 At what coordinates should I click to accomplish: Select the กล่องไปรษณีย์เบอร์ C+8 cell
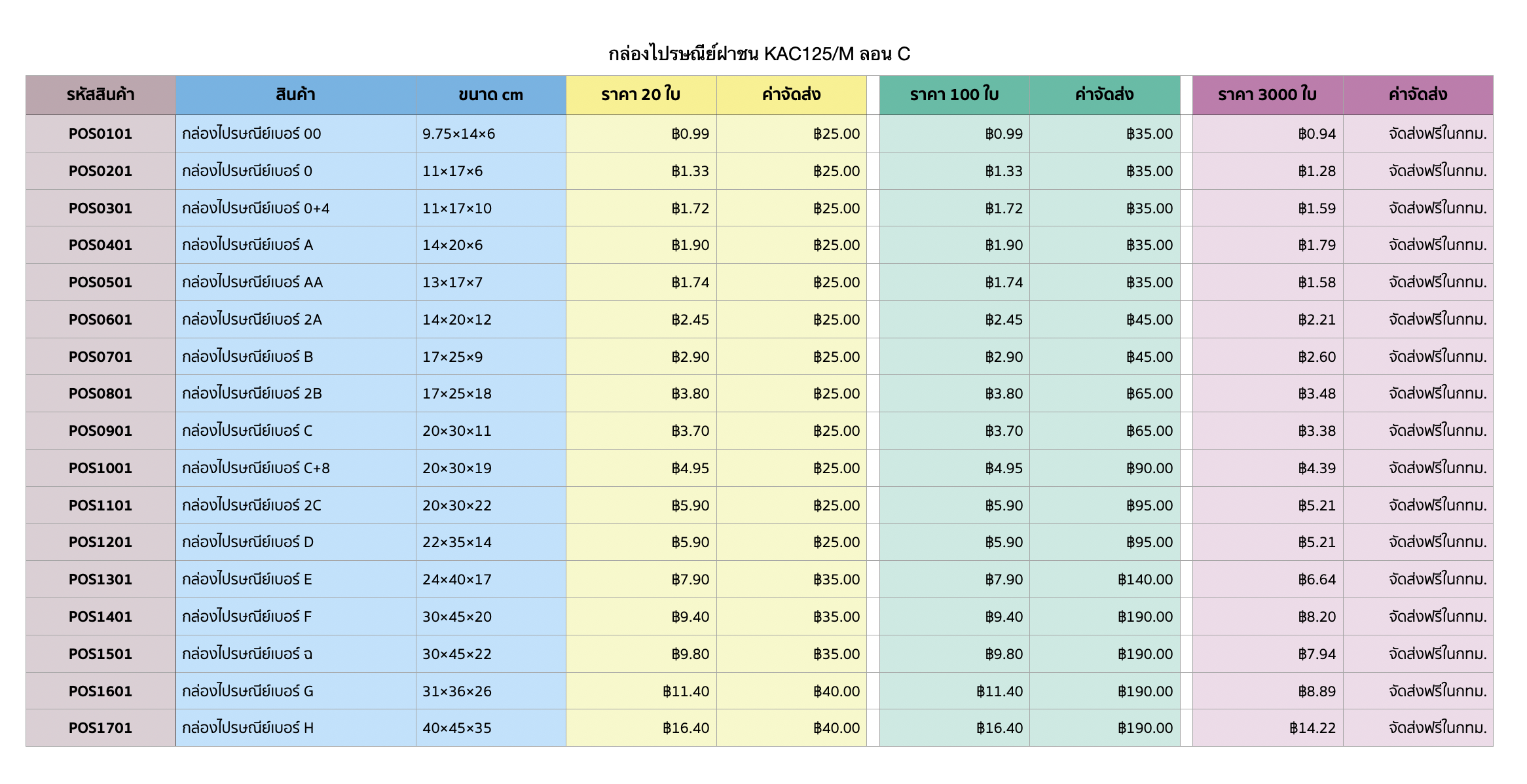256,468
